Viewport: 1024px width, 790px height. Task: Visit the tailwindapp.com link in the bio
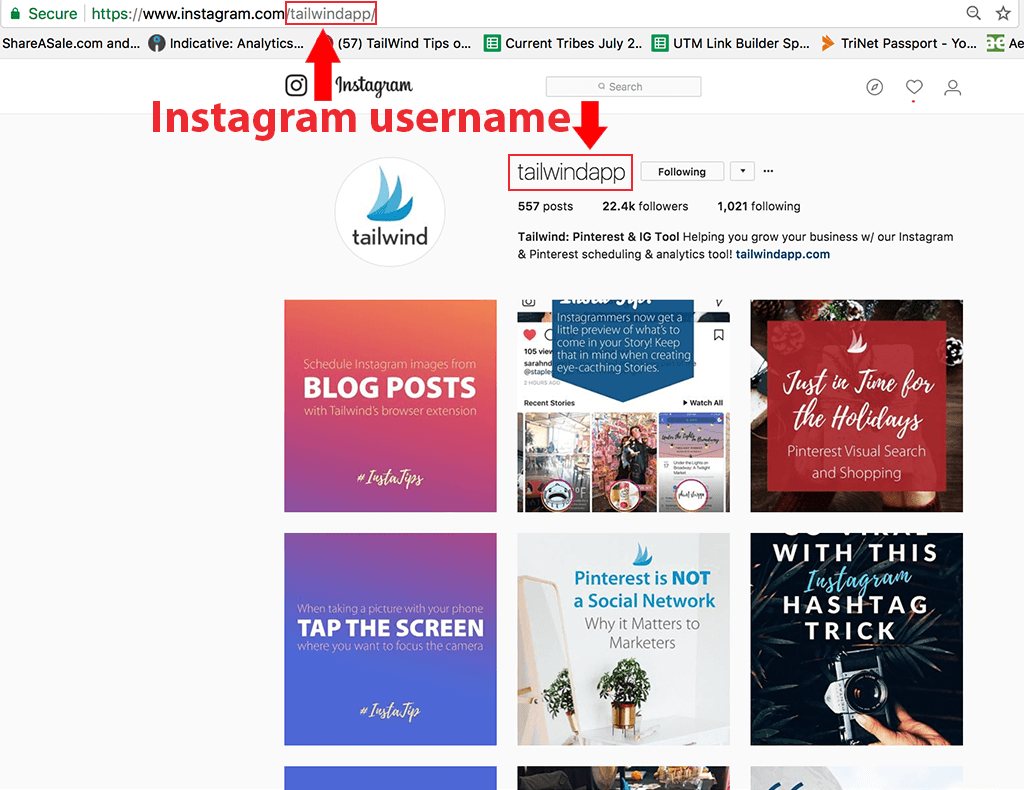pyautogui.click(x=785, y=254)
